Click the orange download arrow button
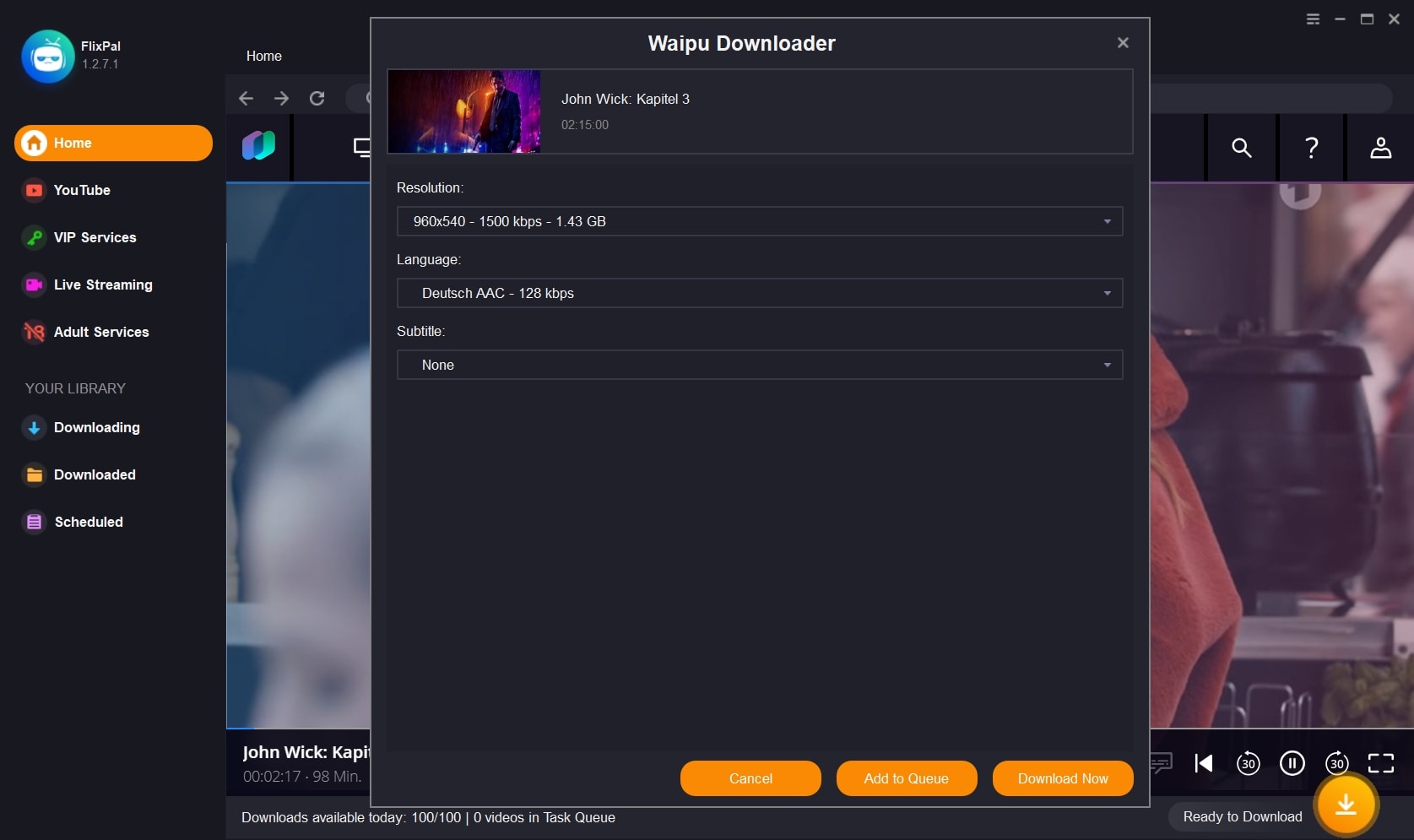The height and width of the screenshot is (840, 1414). pyautogui.click(x=1346, y=805)
